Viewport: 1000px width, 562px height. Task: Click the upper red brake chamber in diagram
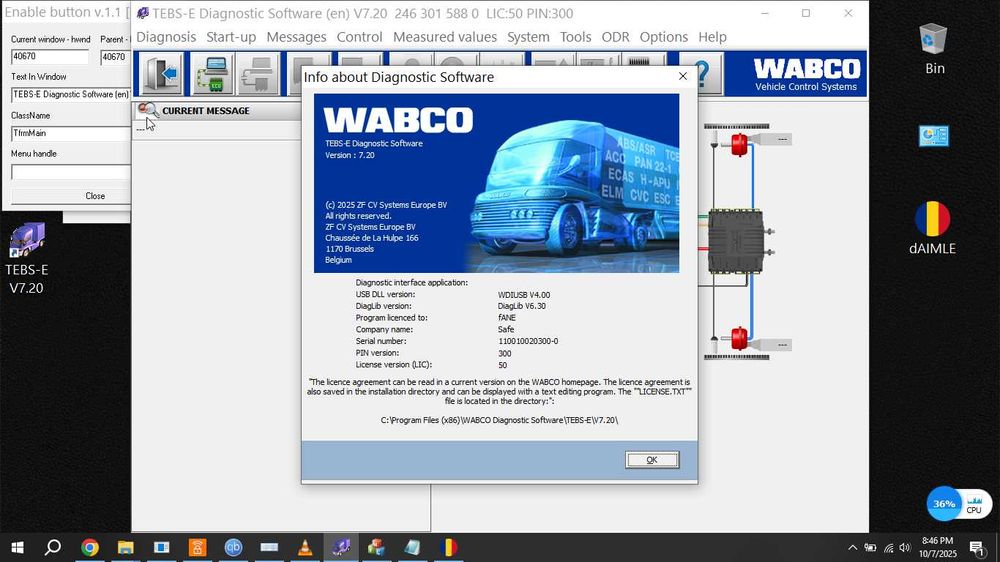[739, 145]
